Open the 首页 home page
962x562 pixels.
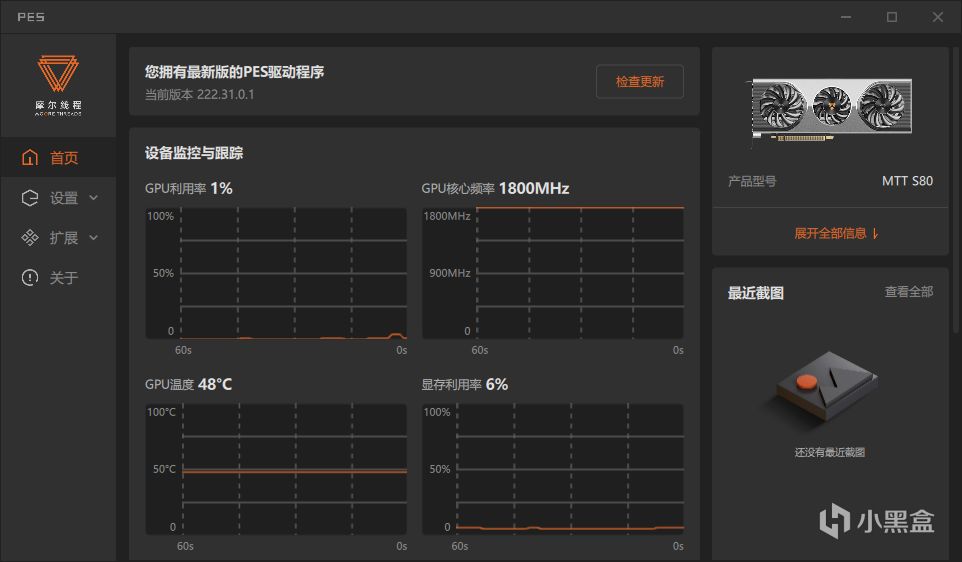tap(58, 158)
